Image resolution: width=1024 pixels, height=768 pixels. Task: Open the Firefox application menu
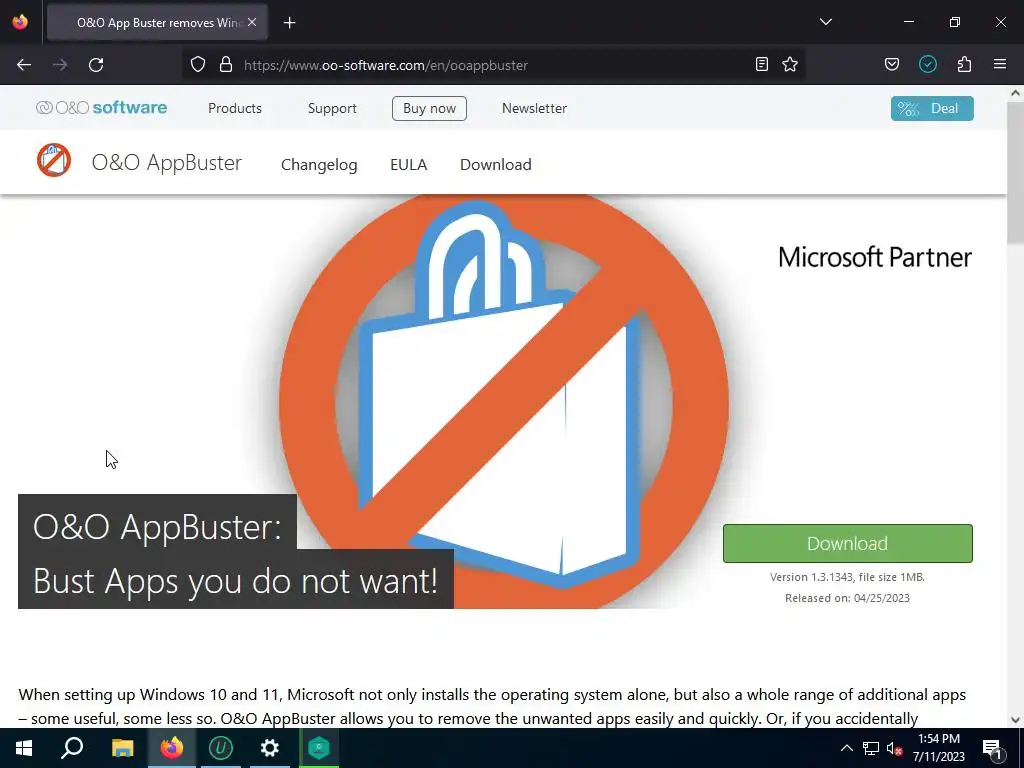1000,64
